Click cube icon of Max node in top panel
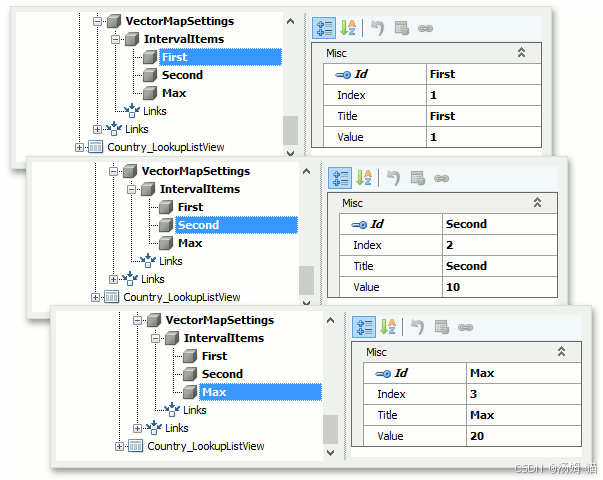This screenshot has width=603, height=480. 150,93
